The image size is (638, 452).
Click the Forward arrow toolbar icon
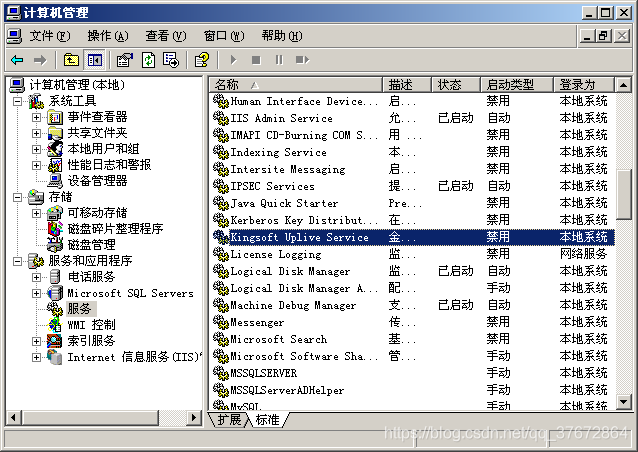pyautogui.click(x=40, y=60)
